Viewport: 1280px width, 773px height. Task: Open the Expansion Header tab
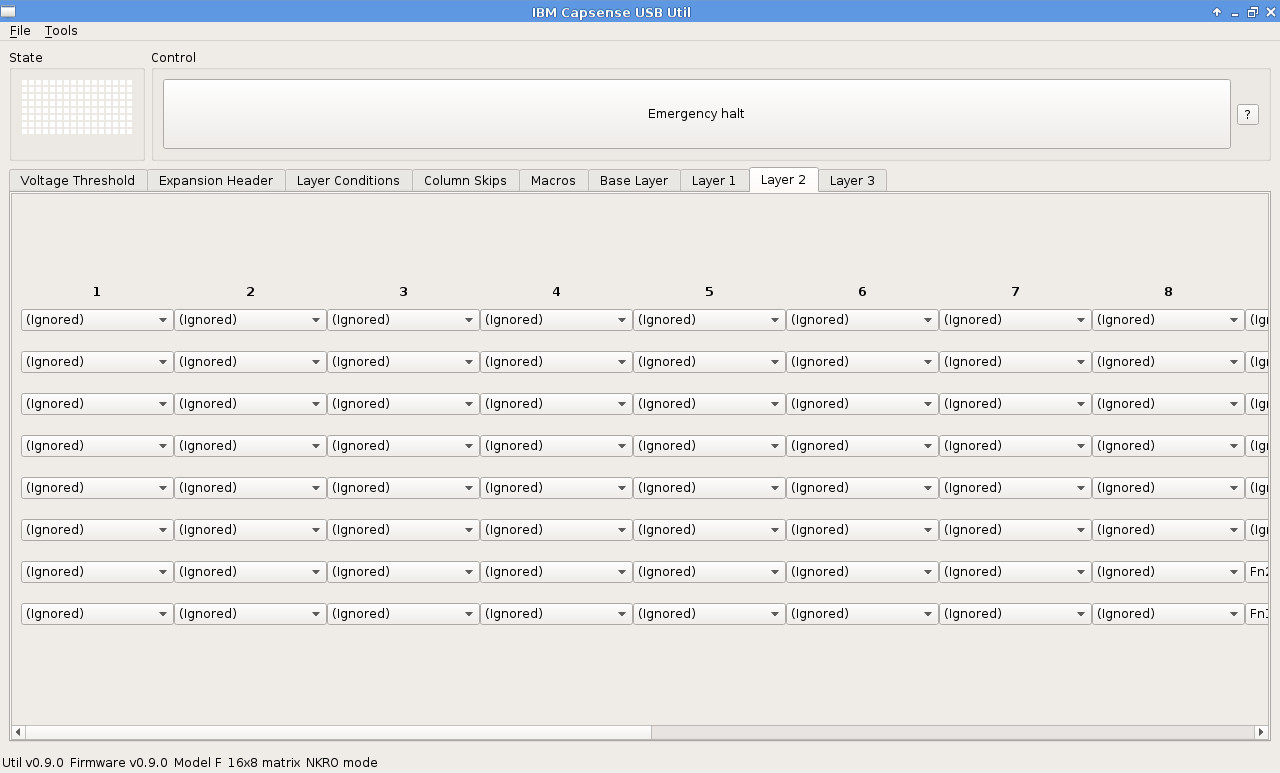(x=216, y=181)
